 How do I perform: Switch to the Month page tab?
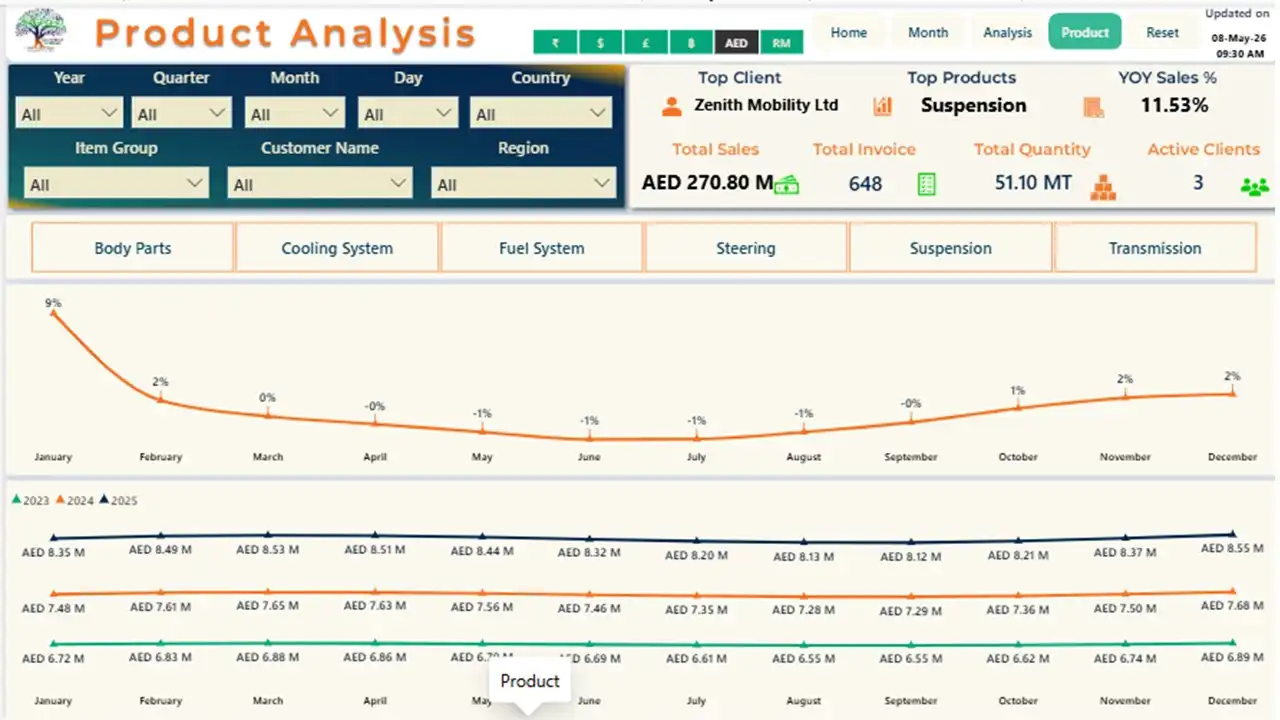[x=928, y=32]
